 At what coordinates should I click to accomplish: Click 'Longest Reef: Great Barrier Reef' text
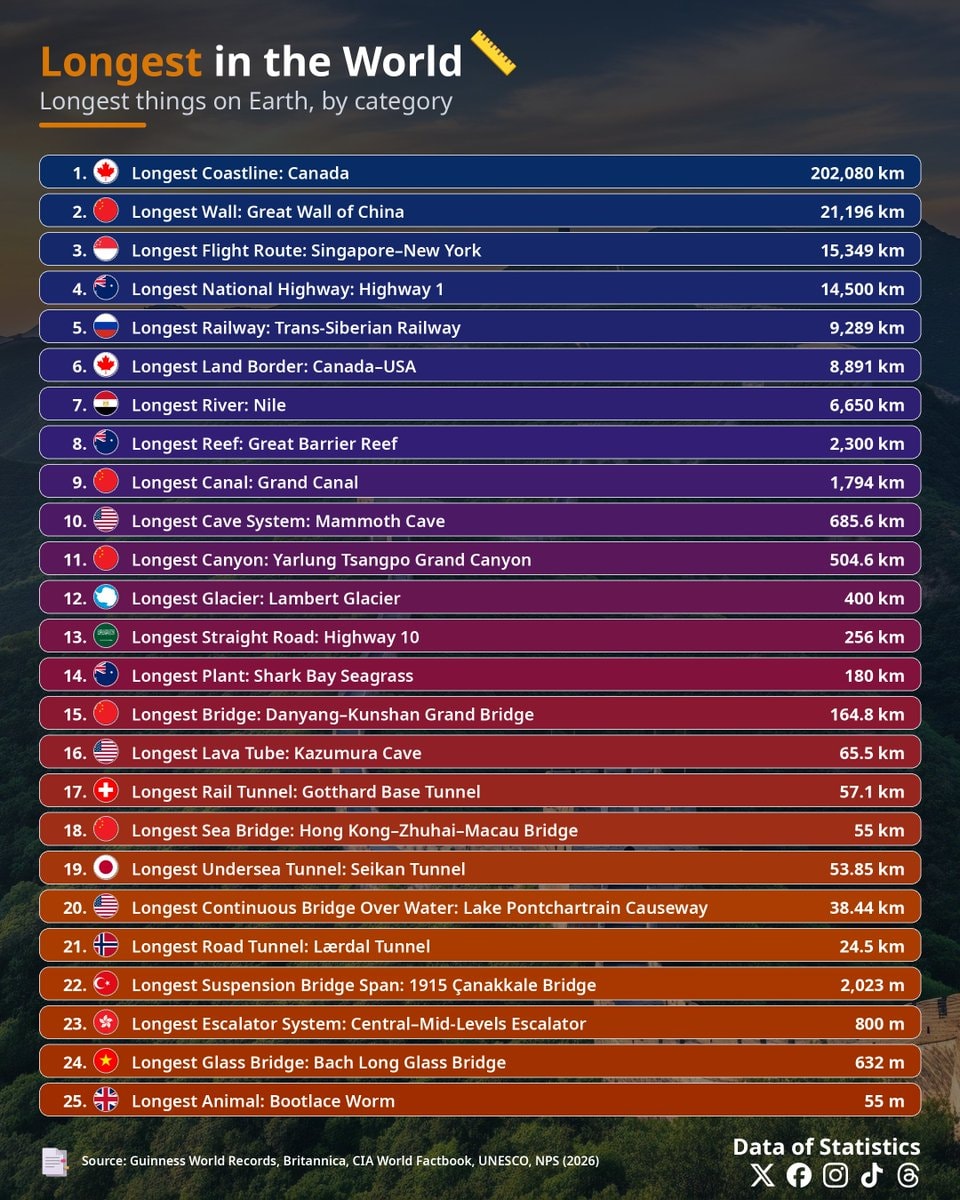coord(265,444)
